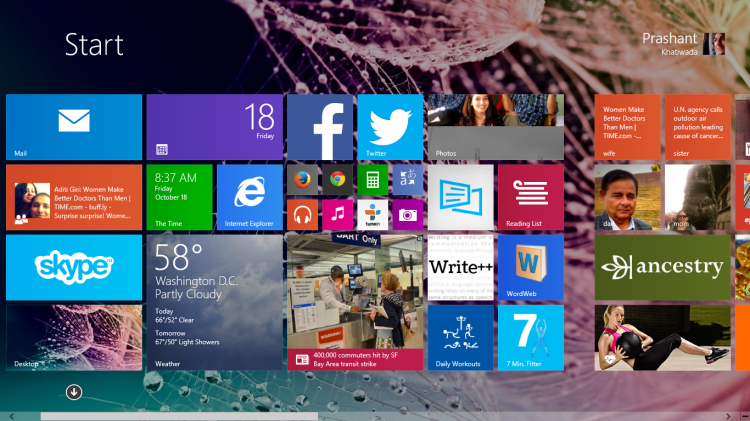750x421 pixels.
Task: Click the scrollbar right arrow
Action: pos(728,417)
